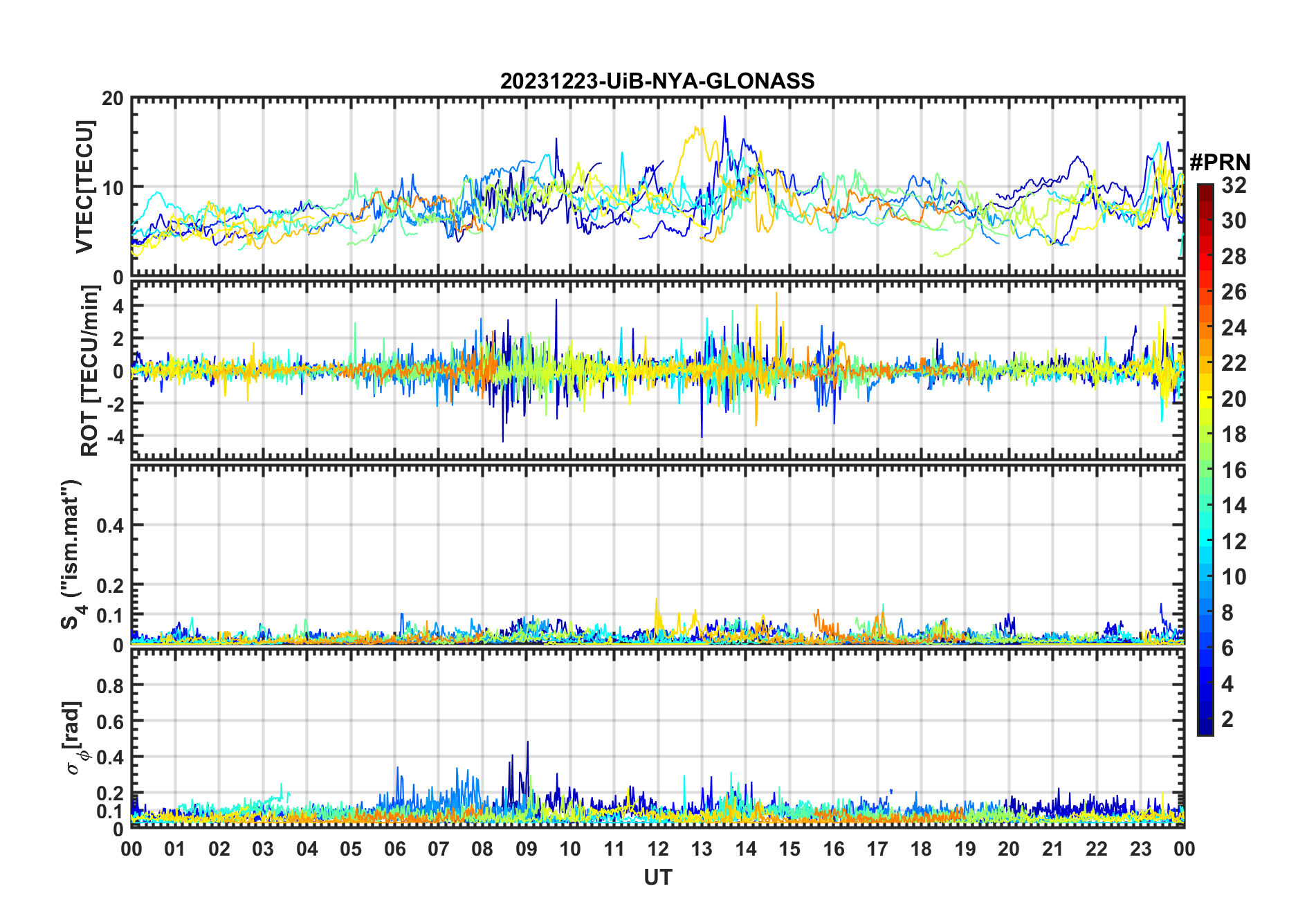The image size is (1316, 920).
Task: Click VTEC y-axis tick label 10
Action: coord(113,187)
